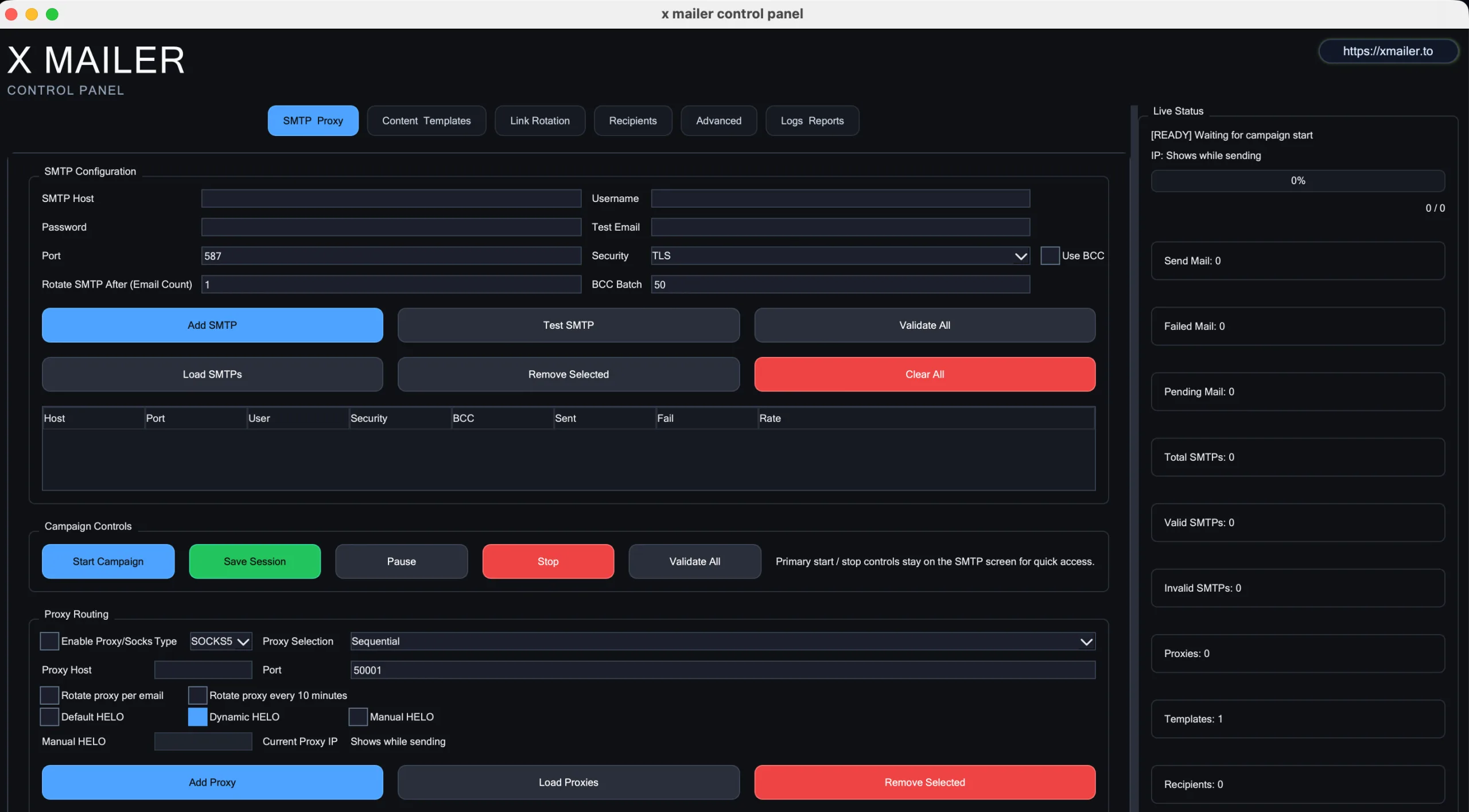The width and height of the screenshot is (1469, 812).
Task: Click the Valid SMTPs: 0 status box
Action: (1298, 523)
